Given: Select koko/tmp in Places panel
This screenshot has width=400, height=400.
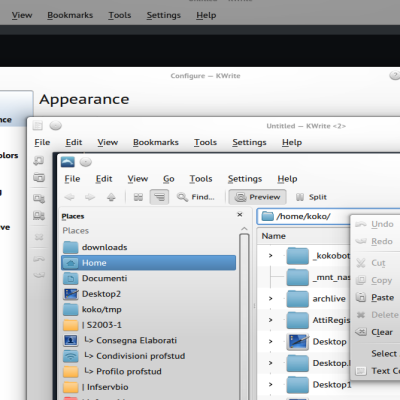Looking at the screenshot, I should pos(149,309).
